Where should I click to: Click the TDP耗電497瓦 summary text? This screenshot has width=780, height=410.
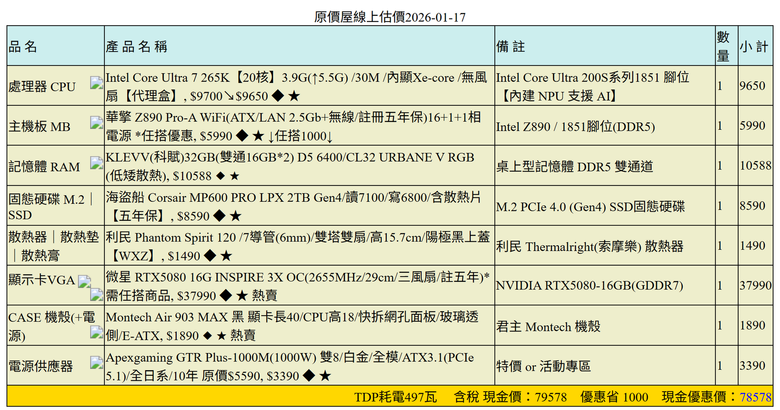click(395, 397)
